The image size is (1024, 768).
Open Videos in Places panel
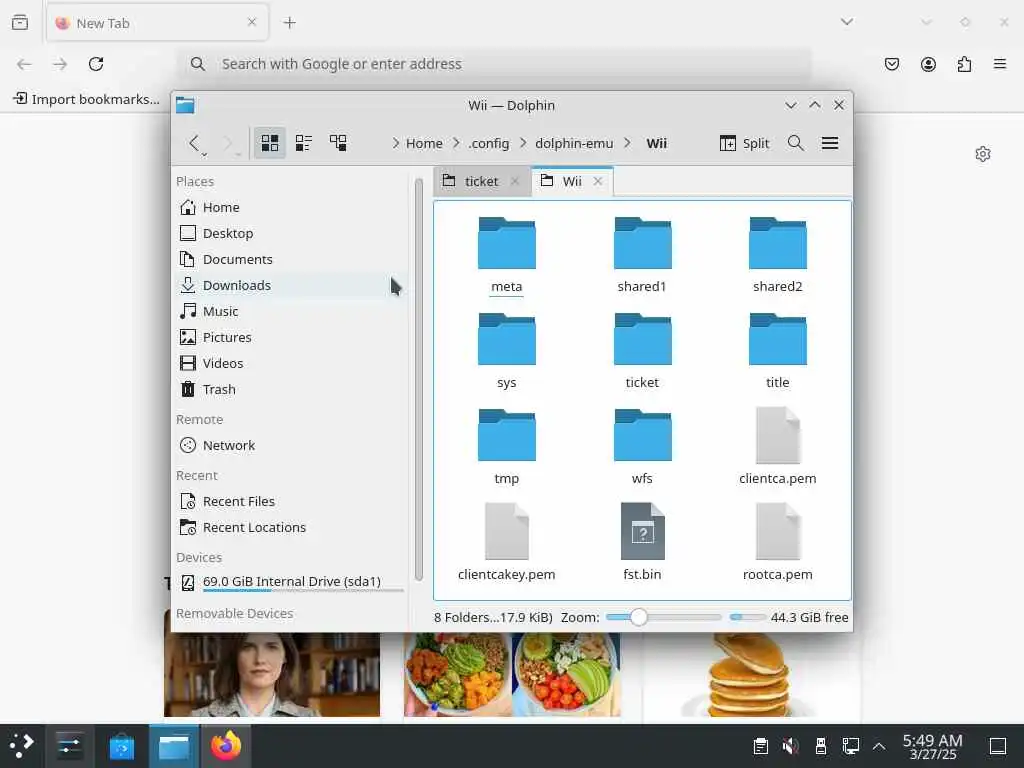291,363
